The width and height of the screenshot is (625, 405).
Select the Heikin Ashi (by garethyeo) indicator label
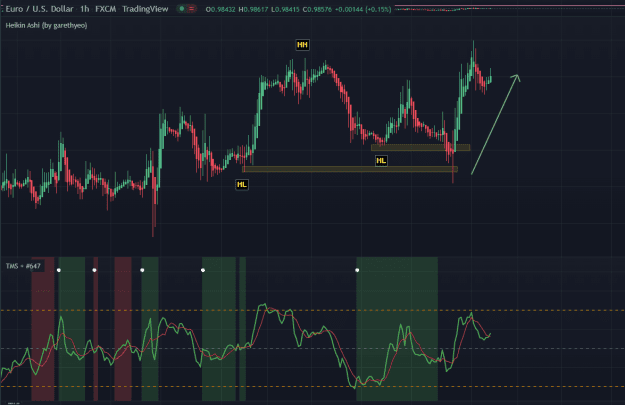[x=46, y=25]
